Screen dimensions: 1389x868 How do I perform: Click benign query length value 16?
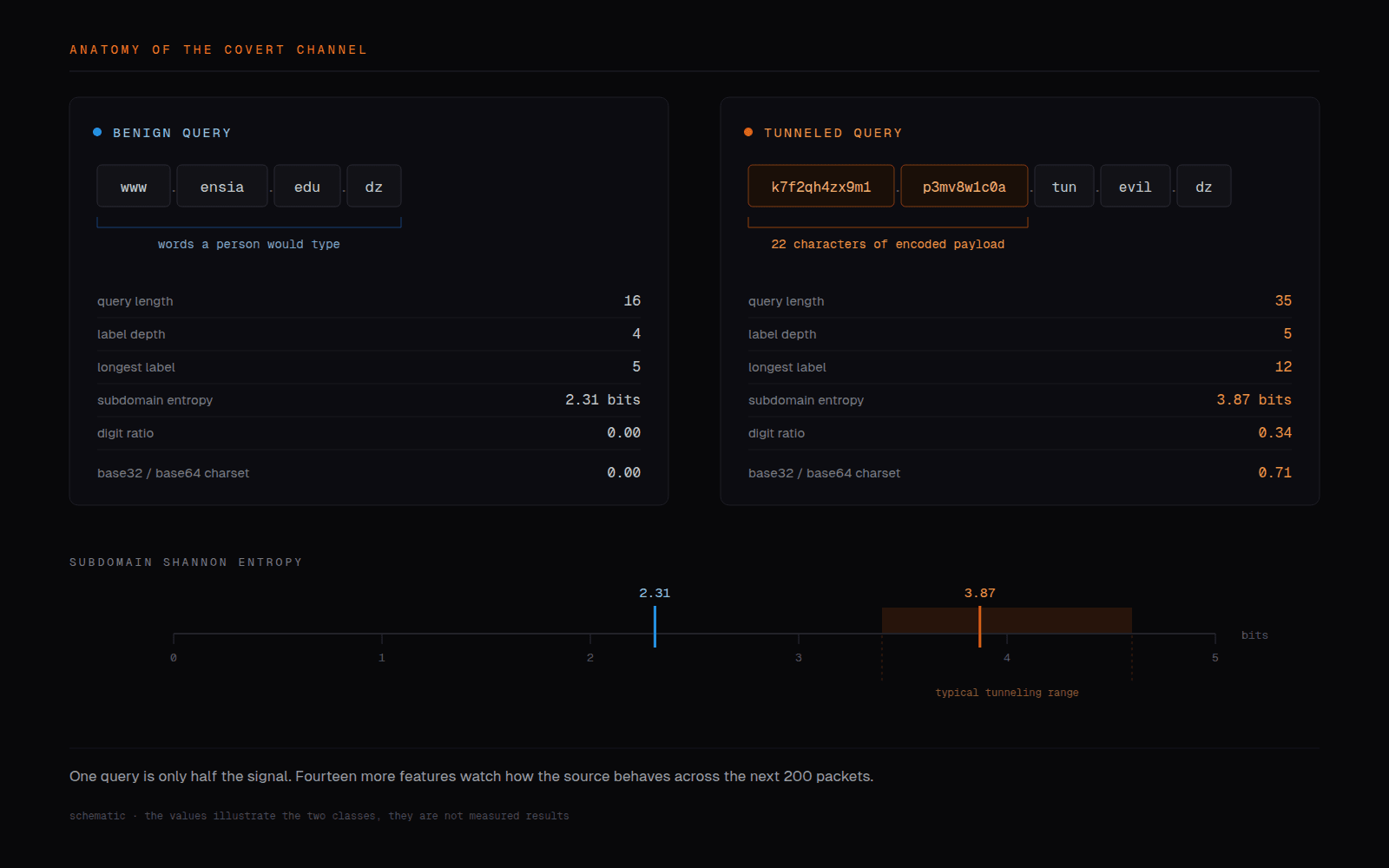632,300
